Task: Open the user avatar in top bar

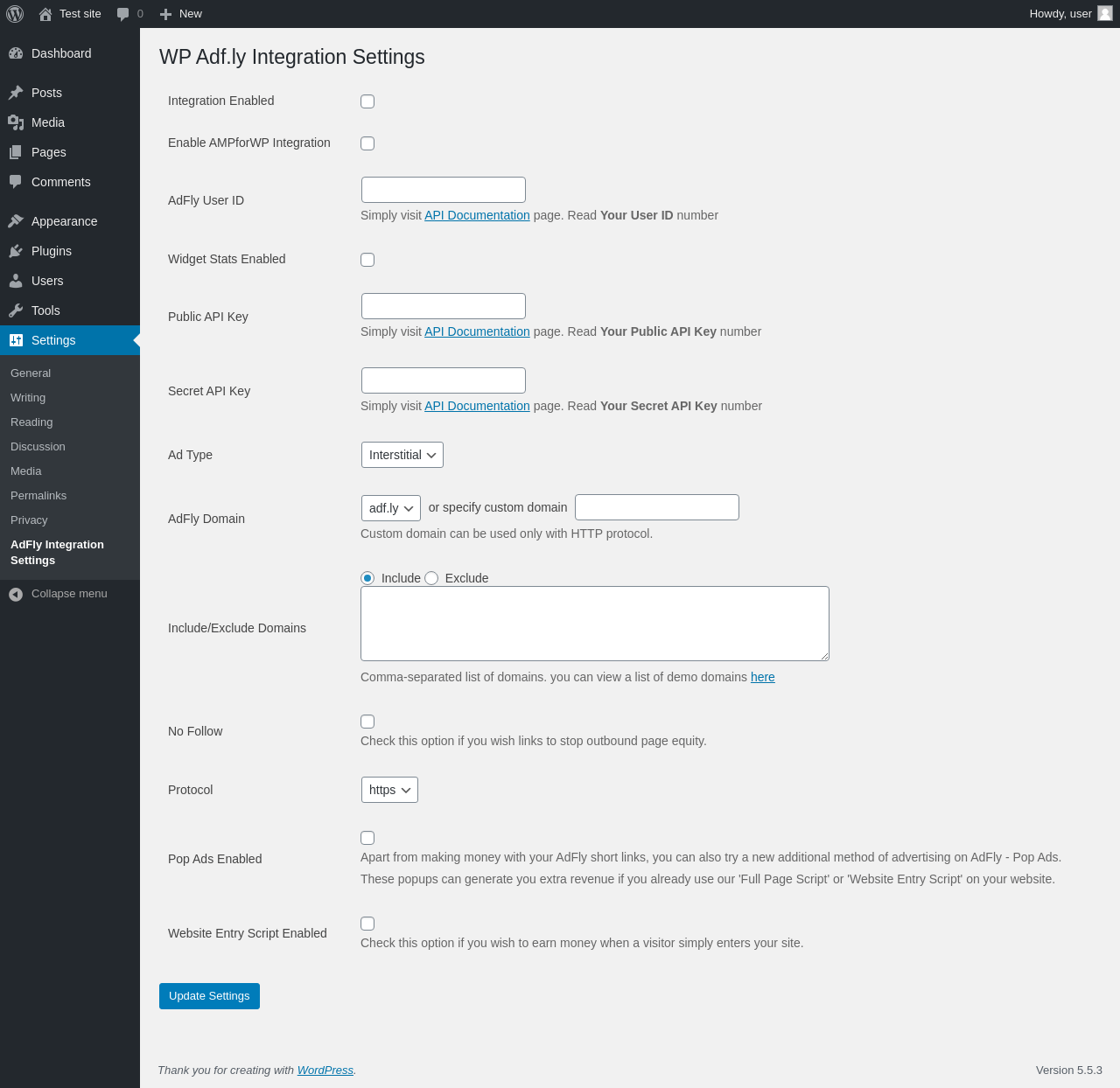Action: click(1105, 13)
